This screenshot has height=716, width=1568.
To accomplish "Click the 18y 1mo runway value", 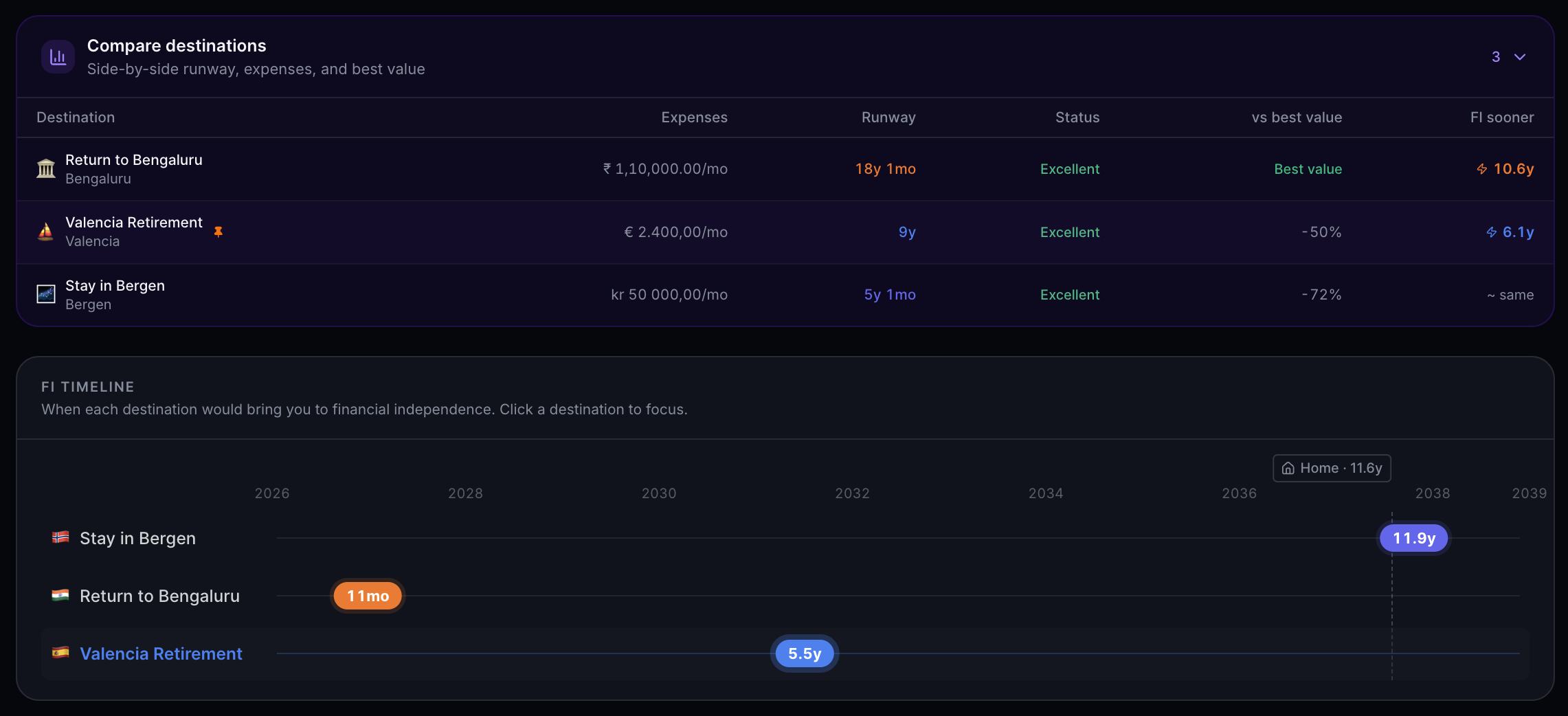I will 886,169.
